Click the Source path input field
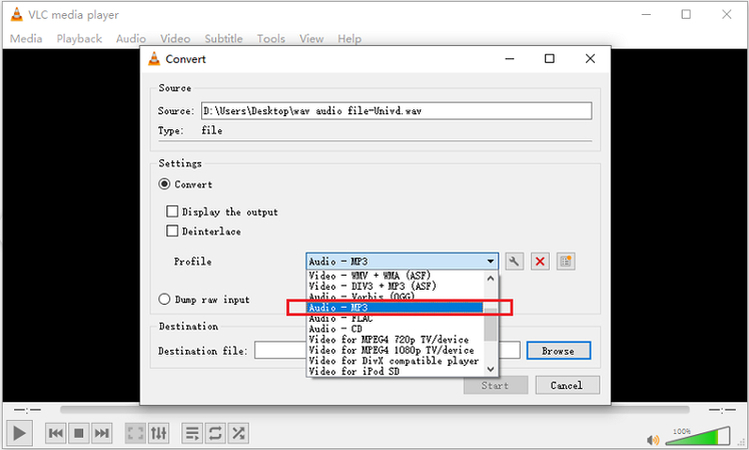Image resolution: width=749 pixels, height=450 pixels. coord(396,111)
